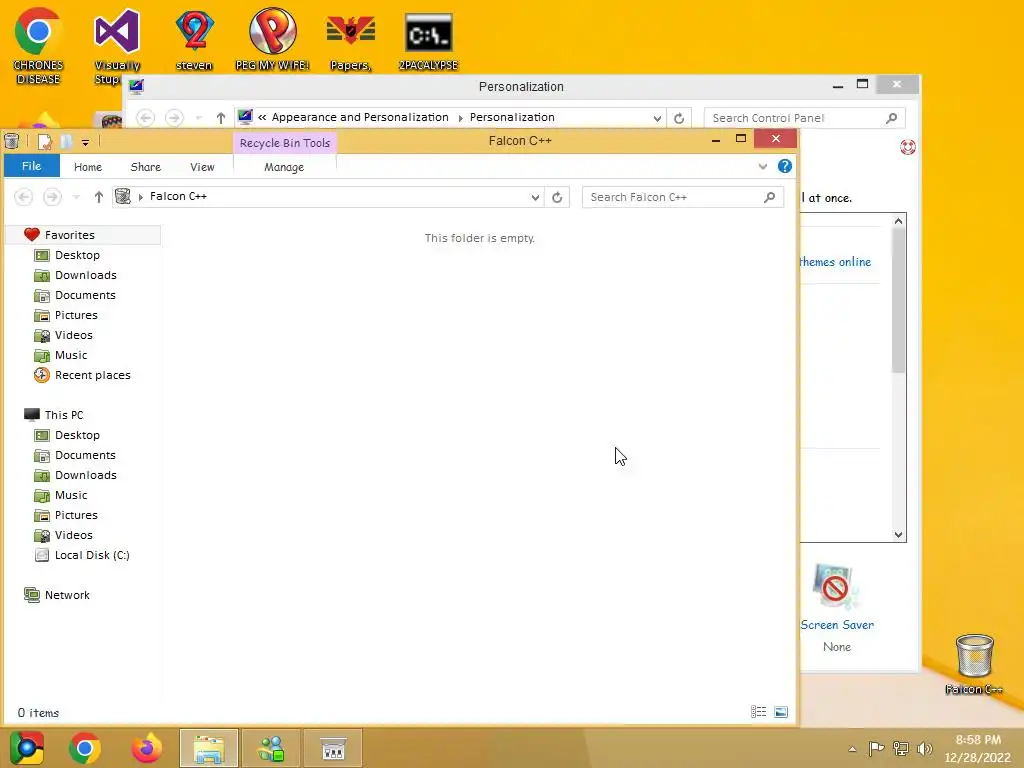Switch to the Share ribbon tab
The width and height of the screenshot is (1024, 768).
146,167
